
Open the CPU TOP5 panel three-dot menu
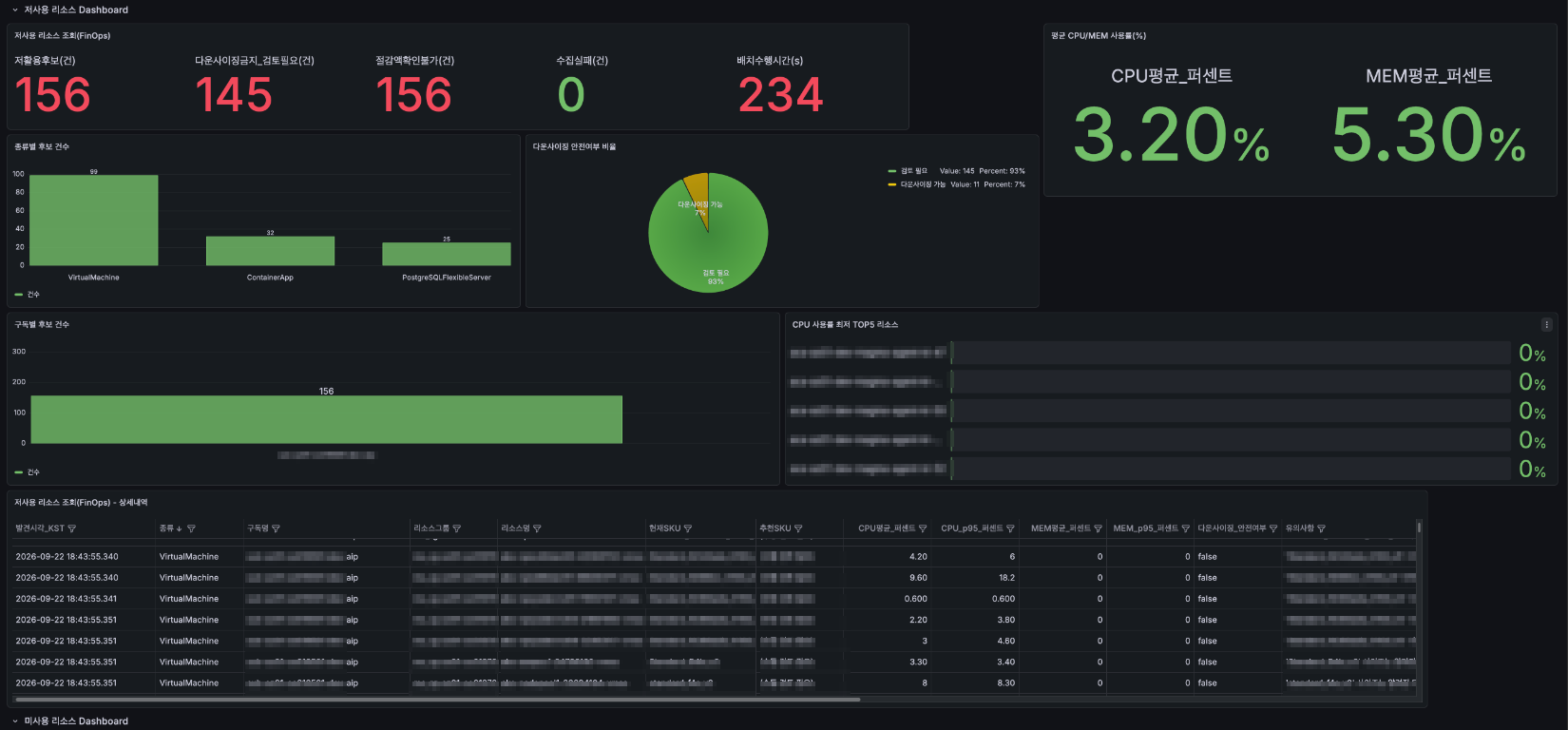click(1546, 324)
